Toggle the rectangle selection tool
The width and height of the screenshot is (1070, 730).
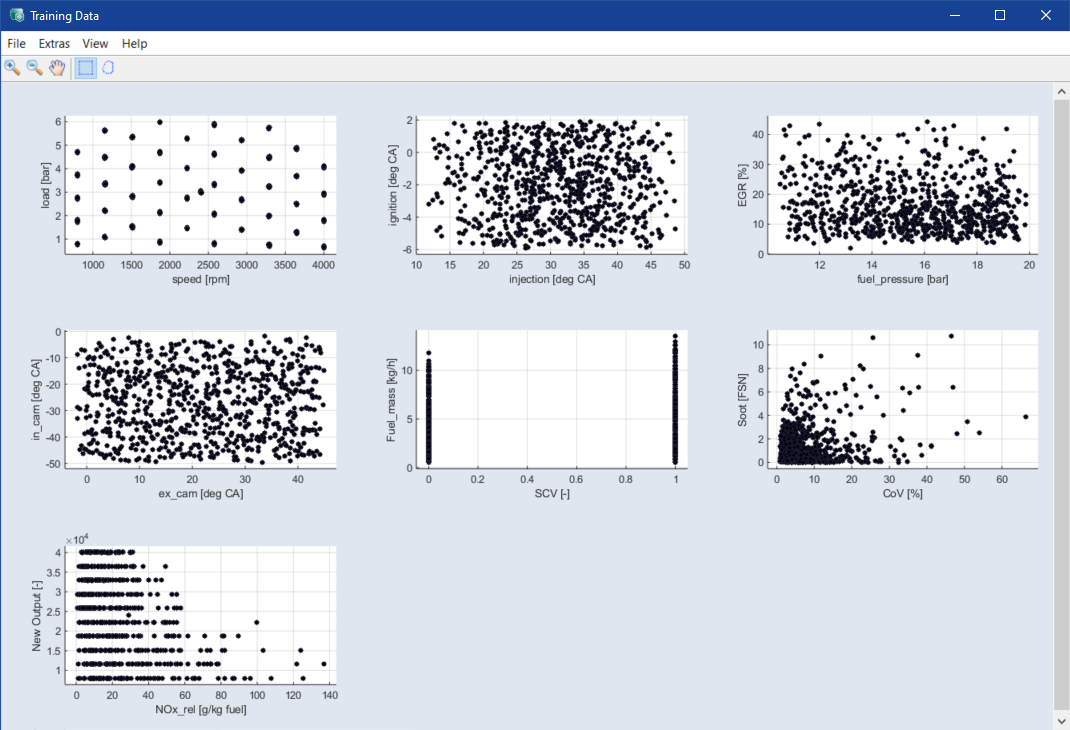86,68
